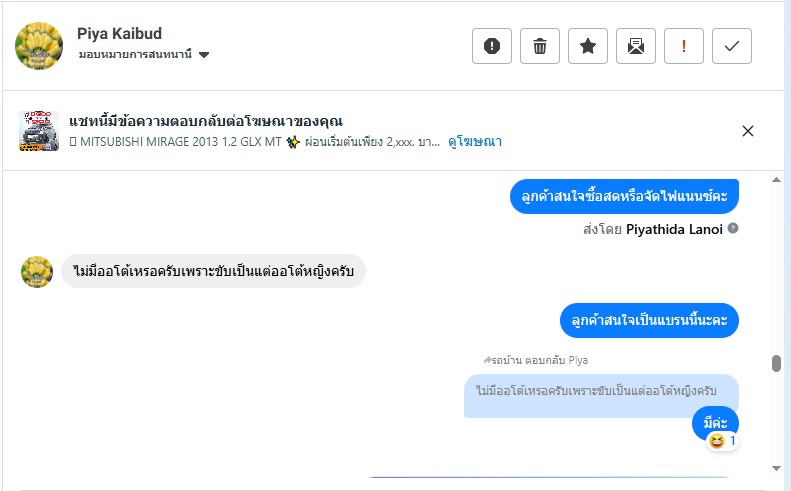Mark conversation as unread via envelope icon
The width and height of the screenshot is (791, 491).
coord(636,46)
